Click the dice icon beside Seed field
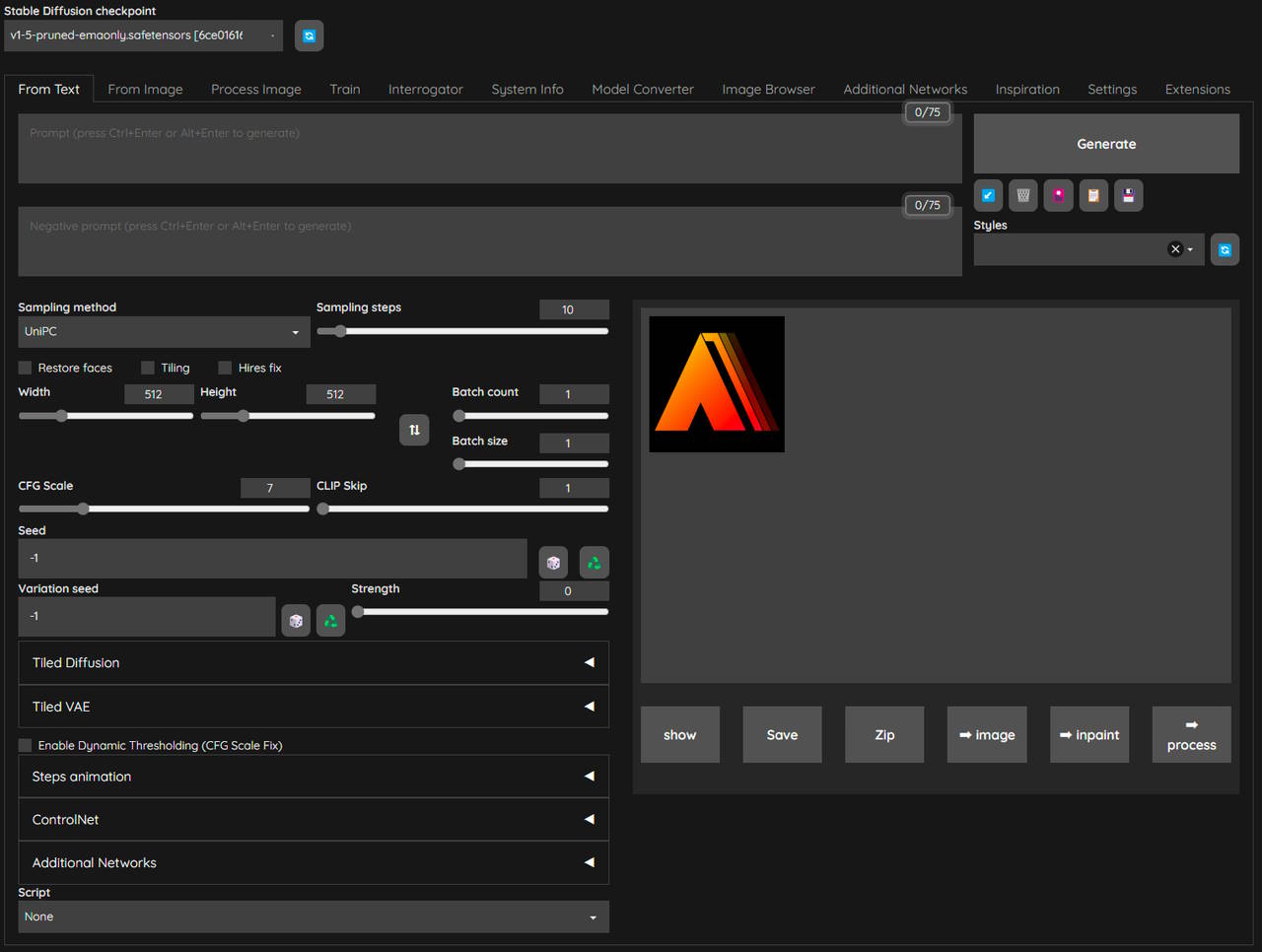The width and height of the screenshot is (1262, 952). click(x=553, y=562)
